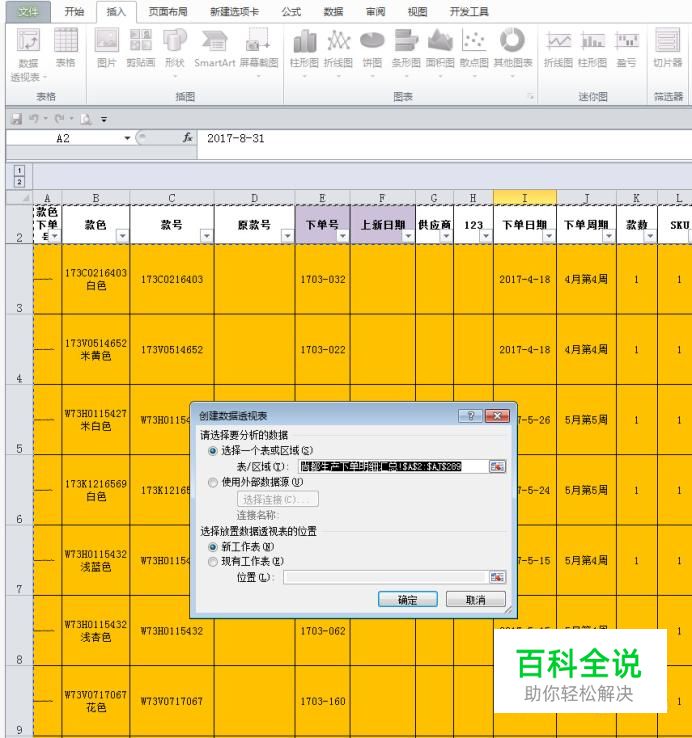Viewport: 692px width, 738px height.
Task: Click the Name Box showing A2
Action: pos(63,138)
